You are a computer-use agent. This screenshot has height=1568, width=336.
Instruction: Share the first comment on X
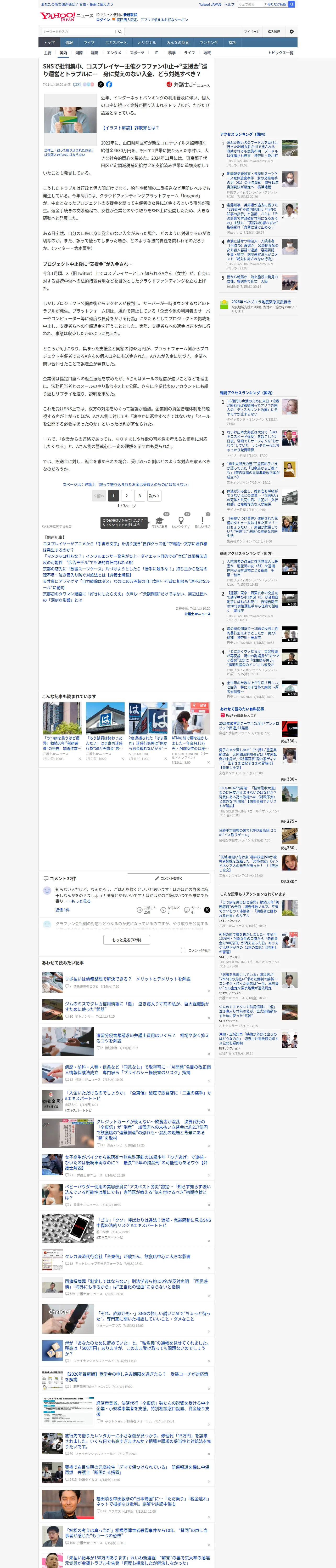(207, 910)
